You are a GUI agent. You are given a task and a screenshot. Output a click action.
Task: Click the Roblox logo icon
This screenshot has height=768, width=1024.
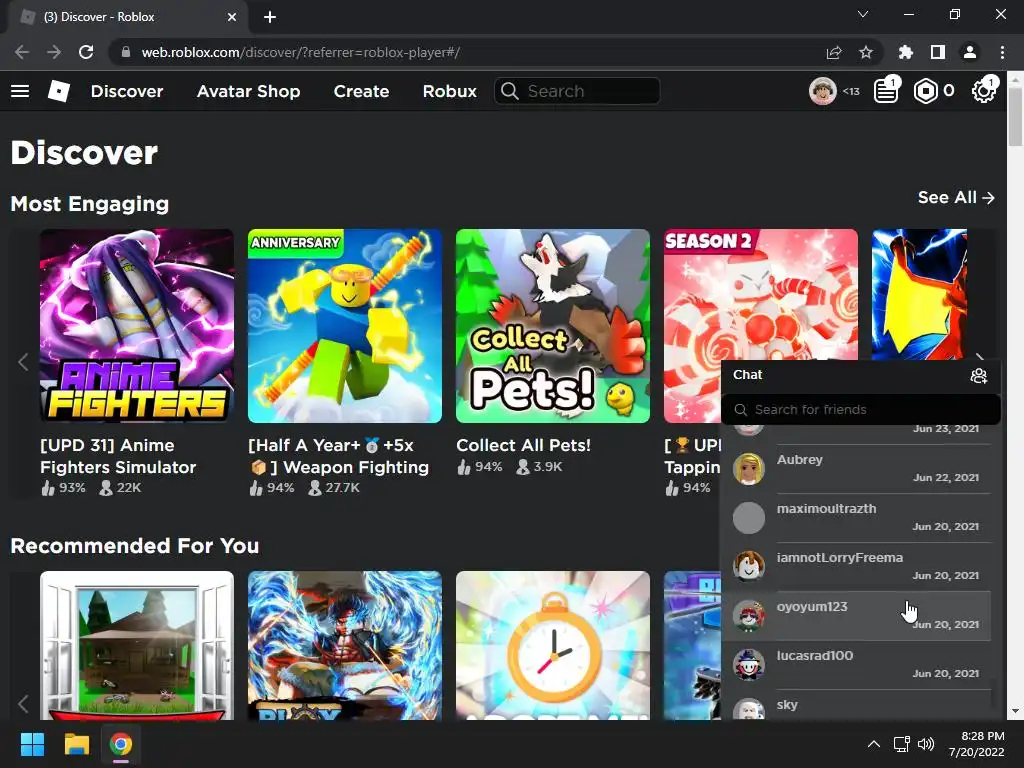pos(59,91)
